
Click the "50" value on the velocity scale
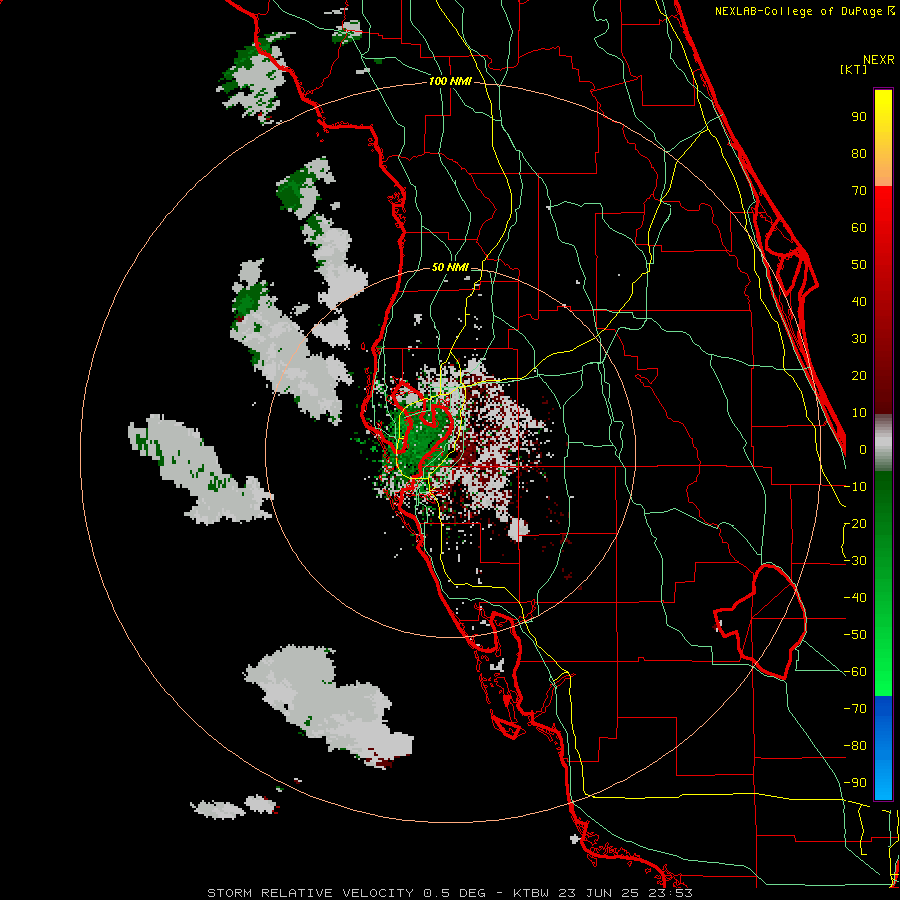859,265
